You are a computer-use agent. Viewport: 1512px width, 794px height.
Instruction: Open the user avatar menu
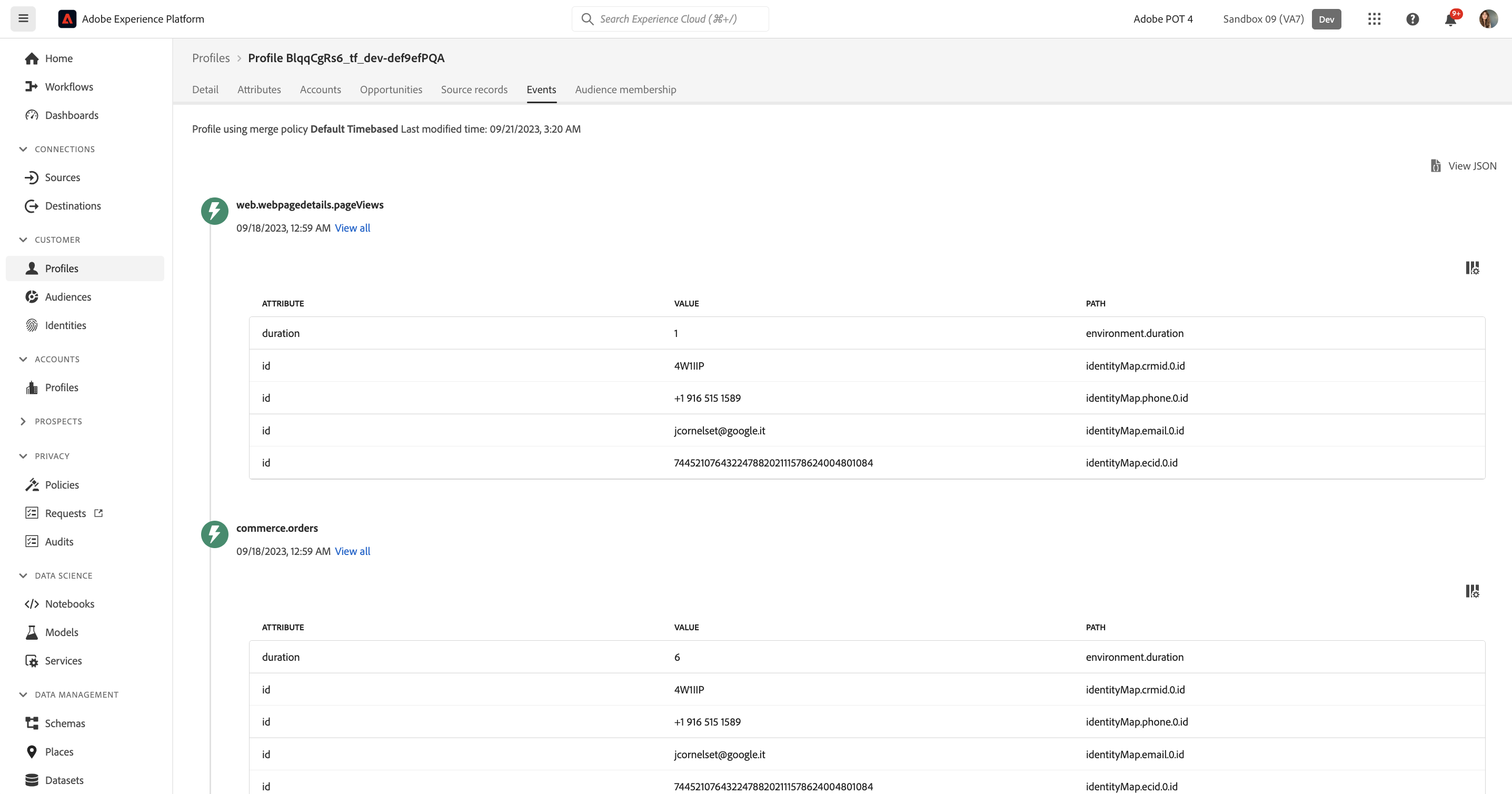[1488, 19]
